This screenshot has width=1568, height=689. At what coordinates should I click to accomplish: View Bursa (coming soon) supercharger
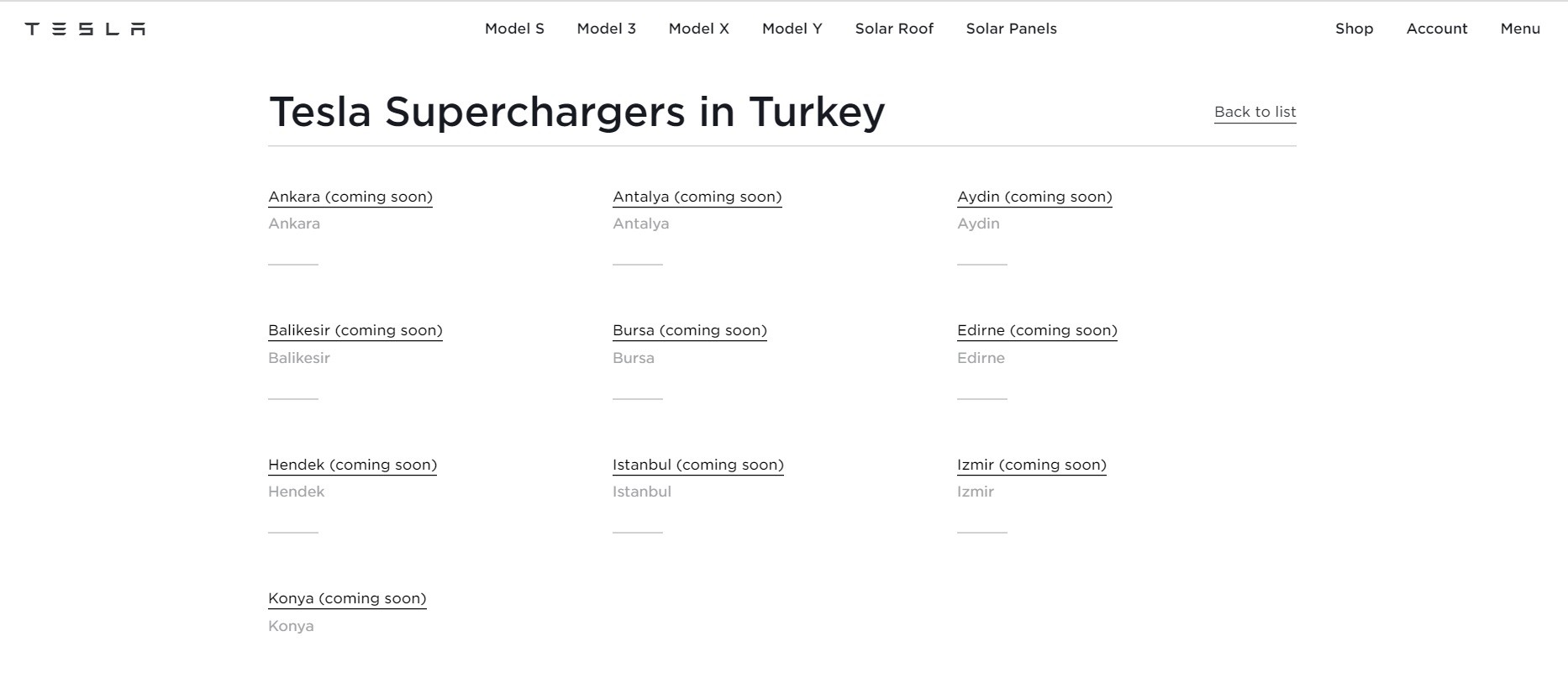(689, 330)
